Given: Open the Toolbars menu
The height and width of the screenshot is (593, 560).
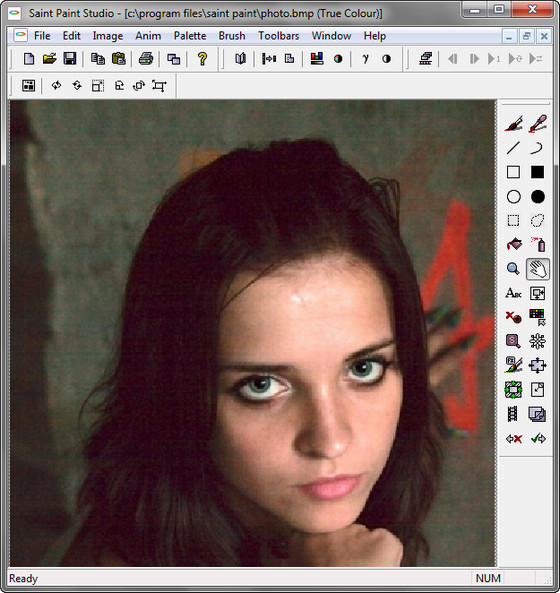Looking at the screenshot, I should click(x=279, y=36).
